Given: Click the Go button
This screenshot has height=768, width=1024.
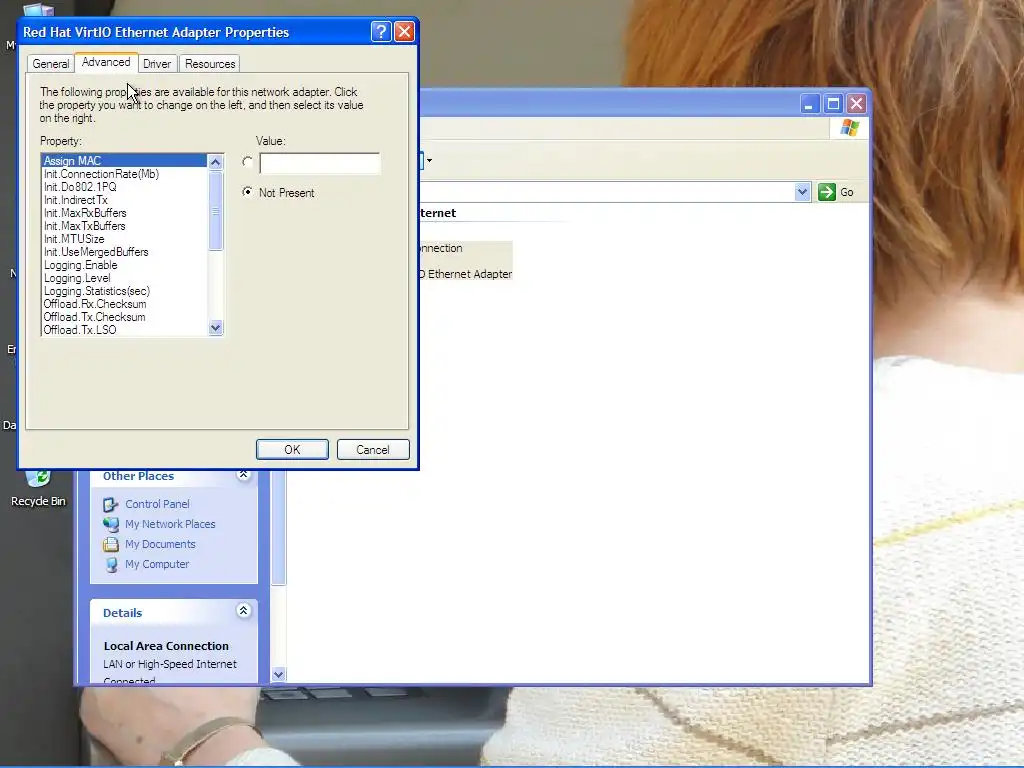Looking at the screenshot, I should (x=837, y=192).
